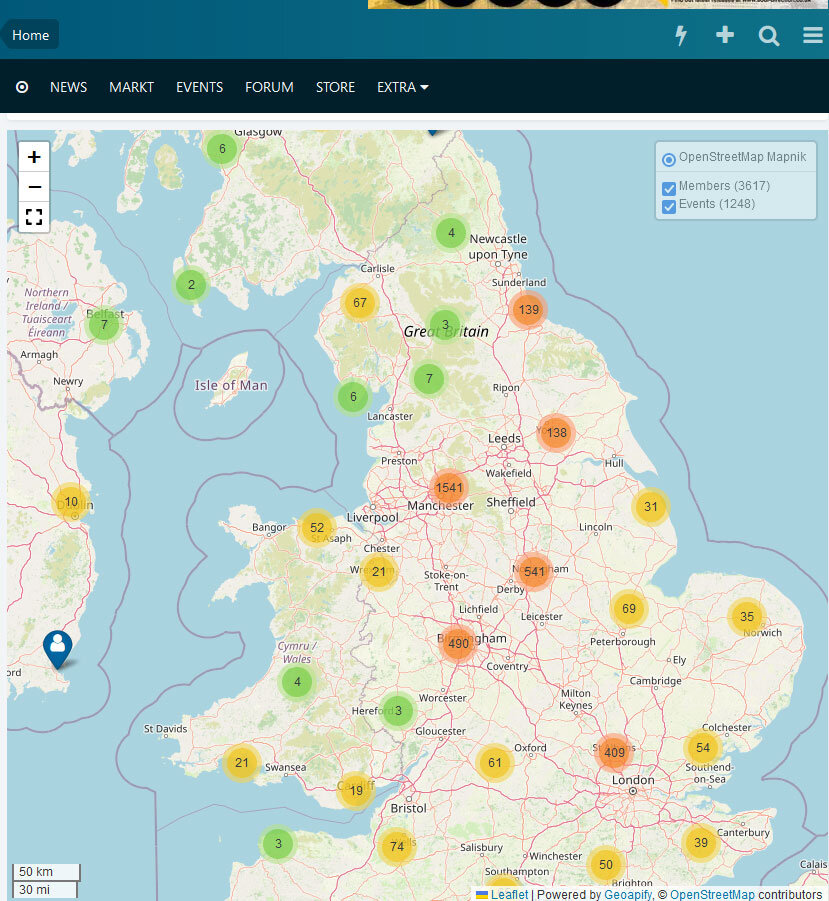Open the 7 cluster at Belfast
This screenshot has height=901, width=829.
pos(104,325)
